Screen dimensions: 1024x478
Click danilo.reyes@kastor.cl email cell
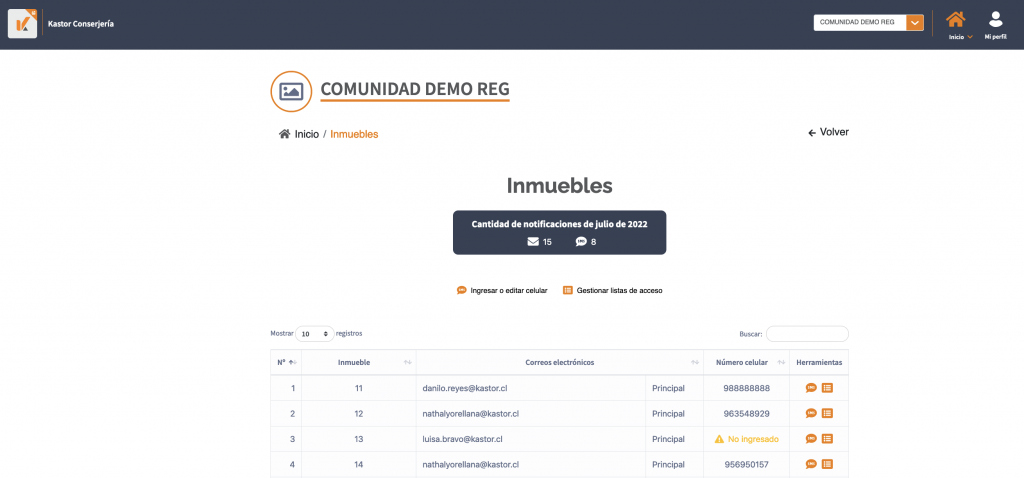[x=465, y=388]
